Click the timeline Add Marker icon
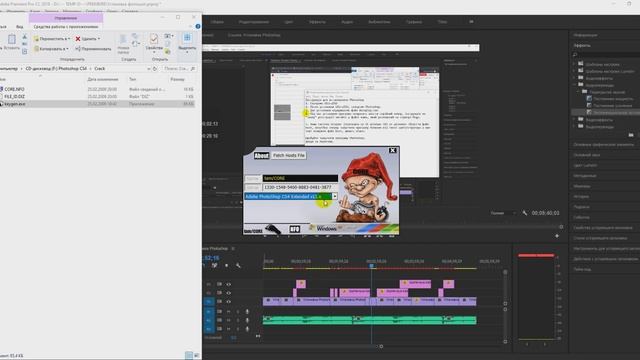Viewport: 640px width, 360px height. pyautogui.click(x=227, y=265)
